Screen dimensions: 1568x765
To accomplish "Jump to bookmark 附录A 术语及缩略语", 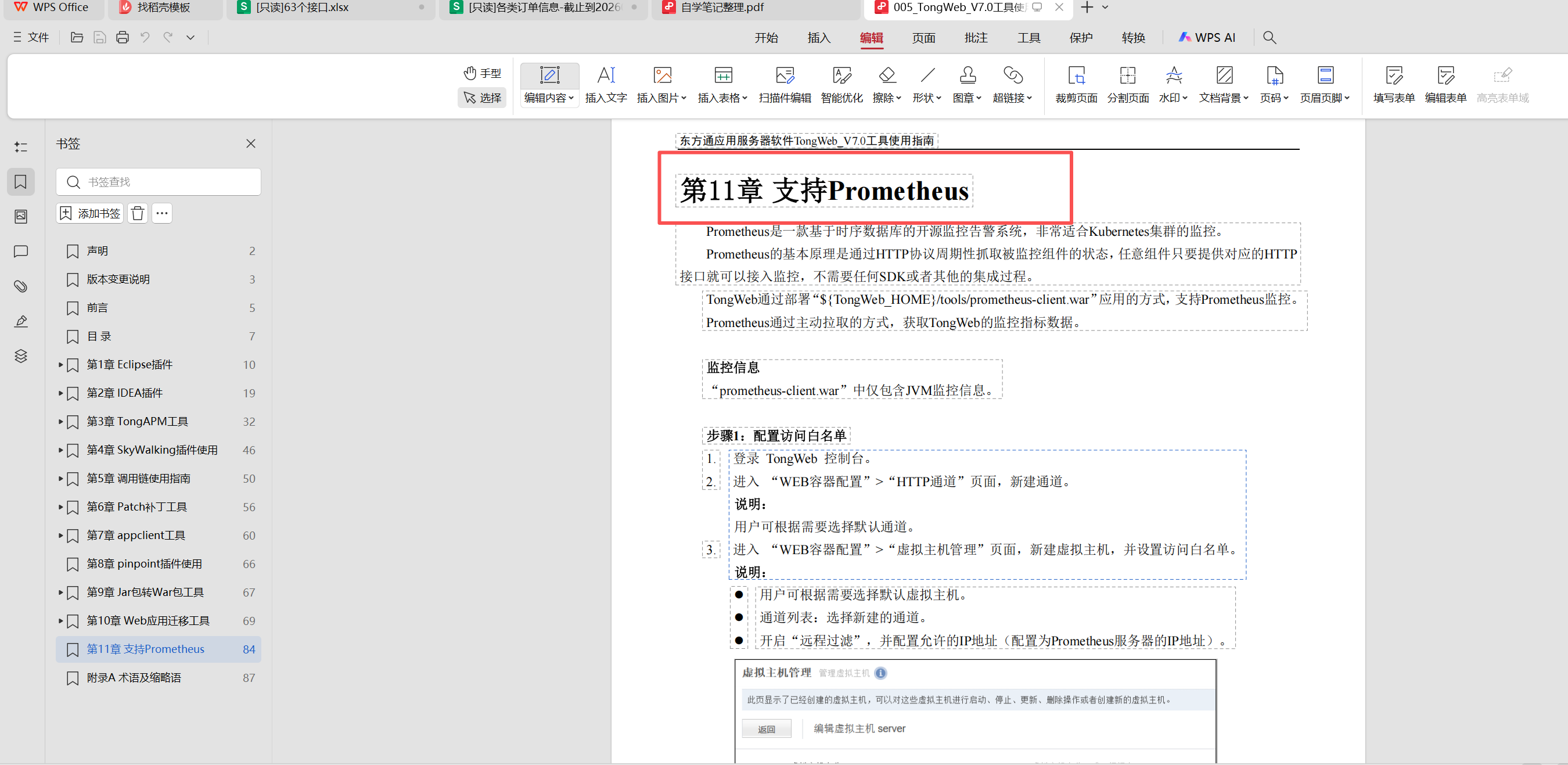I will coord(159,677).
